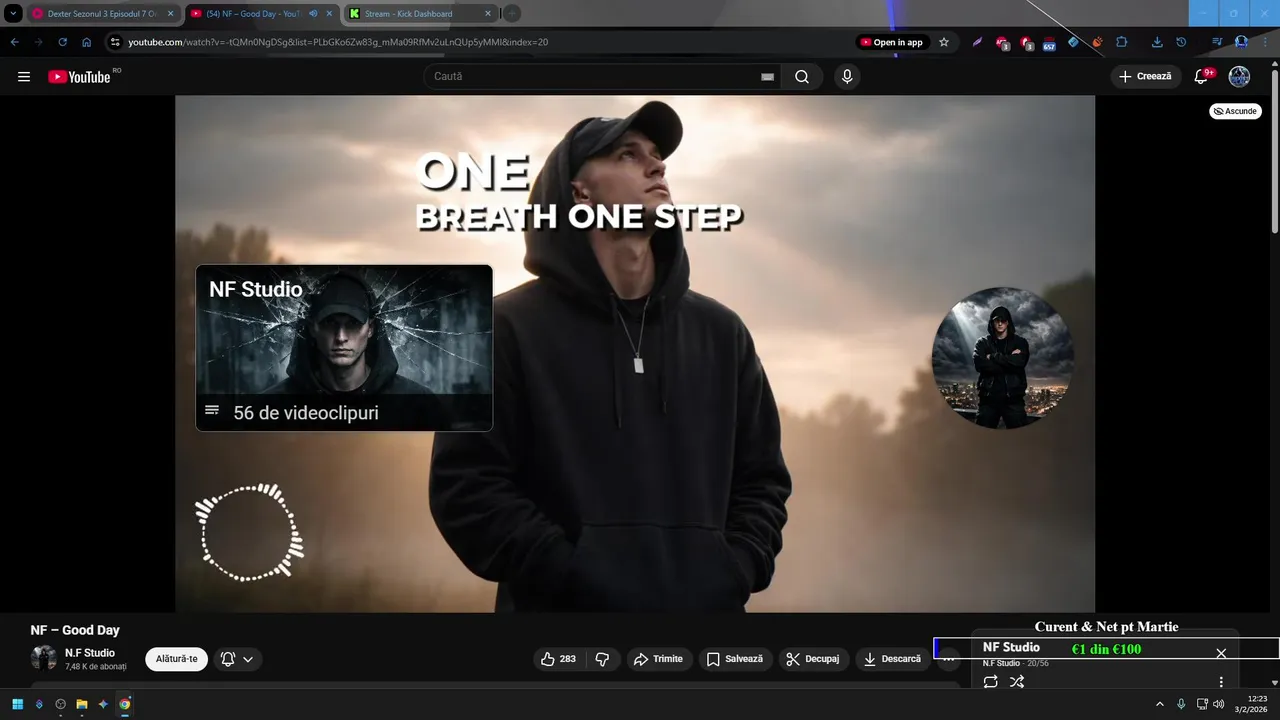Open the YouTube account avatar menu
The height and width of the screenshot is (720, 1280).
click(x=1239, y=77)
